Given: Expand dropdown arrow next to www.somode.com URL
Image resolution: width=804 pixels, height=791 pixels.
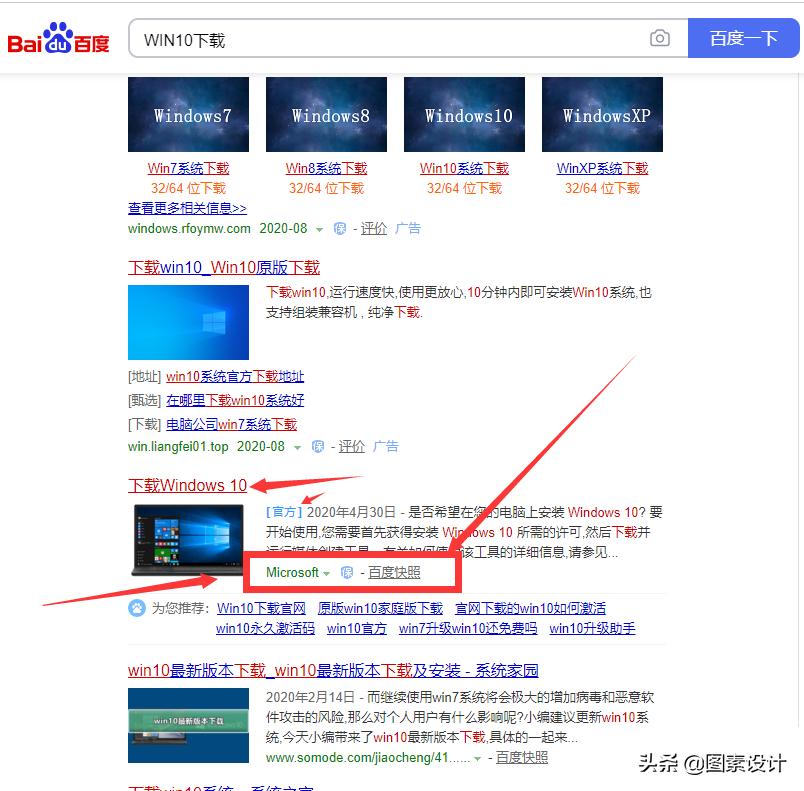Looking at the screenshot, I should click(x=478, y=759).
